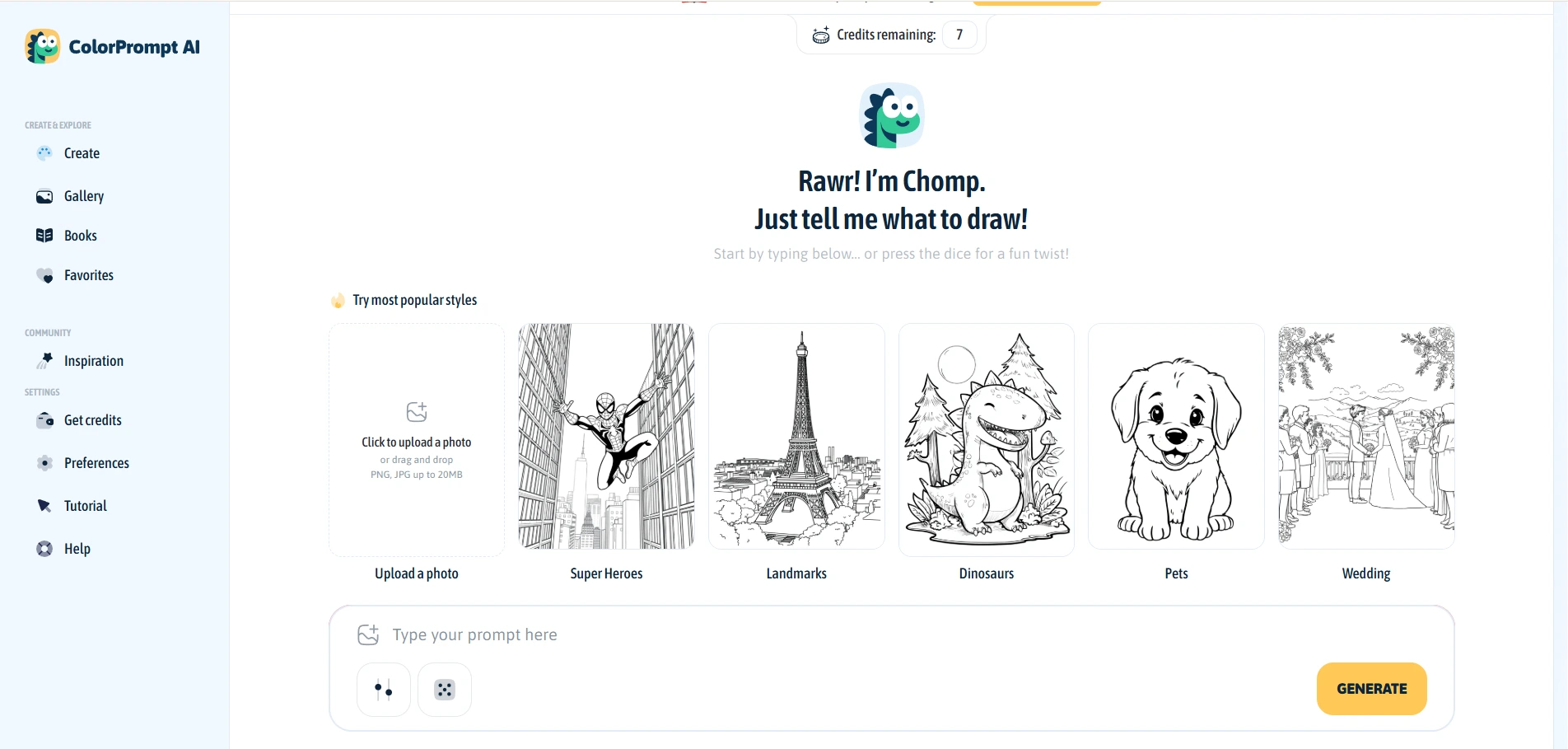Click the Credits remaining counter
This screenshot has width=1568, height=749.
click(x=890, y=35)
